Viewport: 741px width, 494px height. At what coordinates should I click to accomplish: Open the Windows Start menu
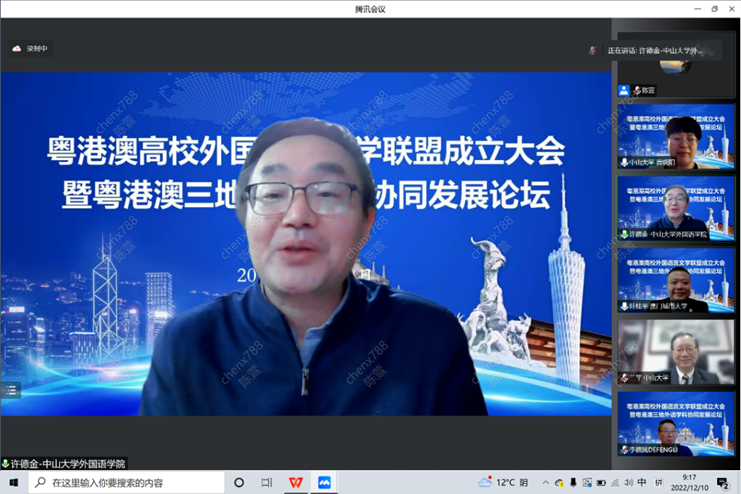coord(13,482)
